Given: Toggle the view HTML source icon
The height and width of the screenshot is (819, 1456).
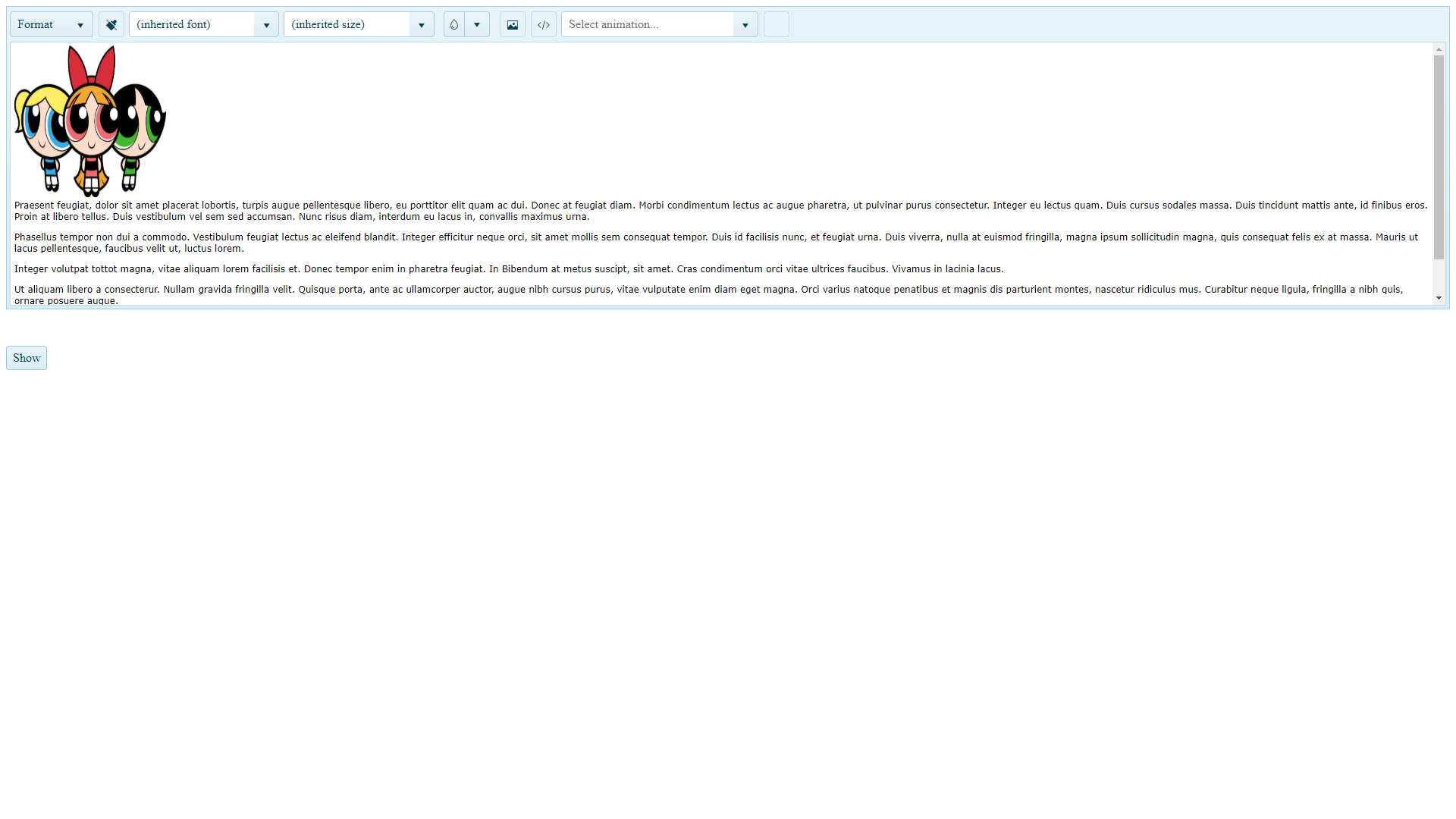Looking at the screenshot, I should [x=544, y=24].
